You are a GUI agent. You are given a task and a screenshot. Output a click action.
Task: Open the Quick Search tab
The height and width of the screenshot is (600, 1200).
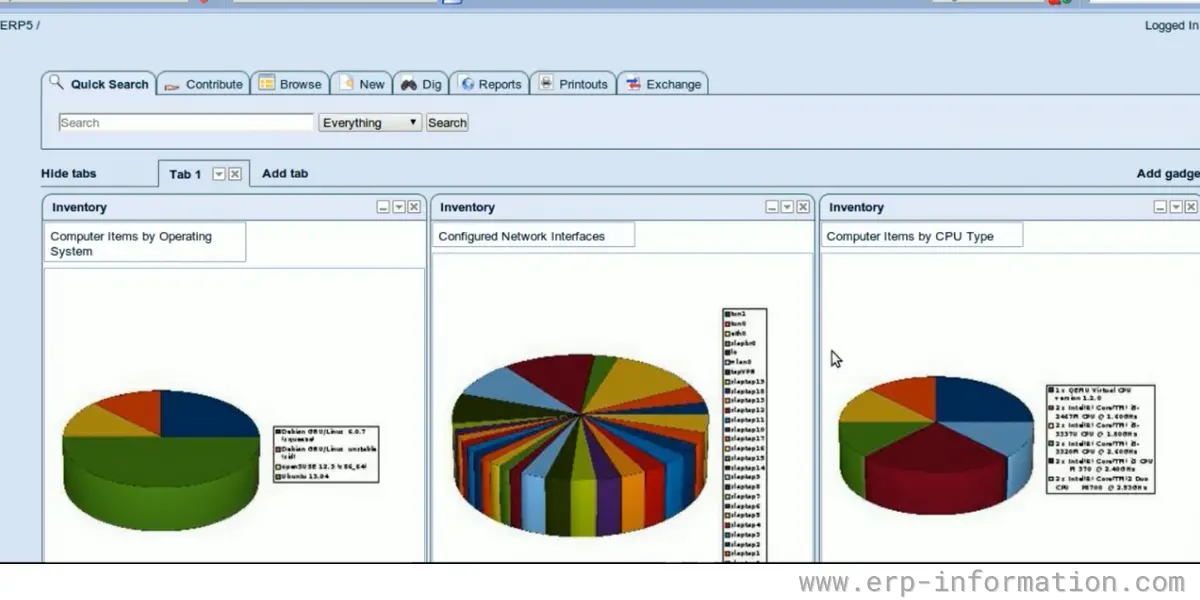(98, 84)
